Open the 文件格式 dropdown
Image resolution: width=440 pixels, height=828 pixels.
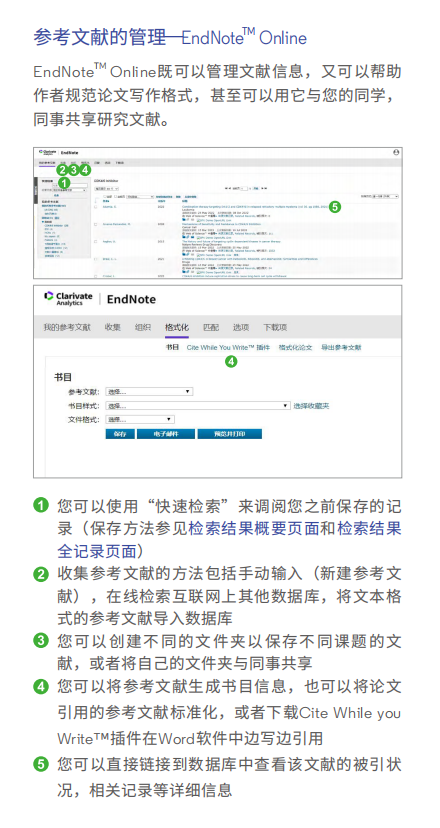click(x=140, y=419)
